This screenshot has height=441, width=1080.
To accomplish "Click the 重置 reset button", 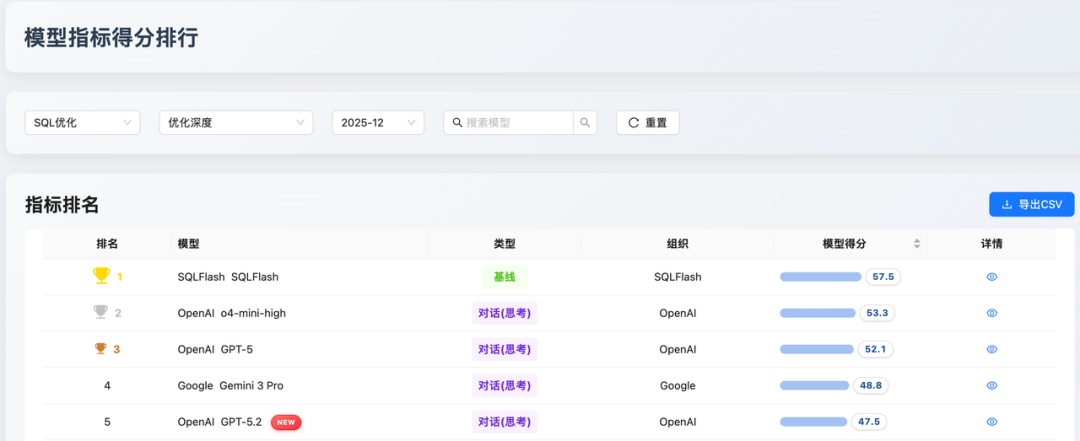I will tap(647, 123).
